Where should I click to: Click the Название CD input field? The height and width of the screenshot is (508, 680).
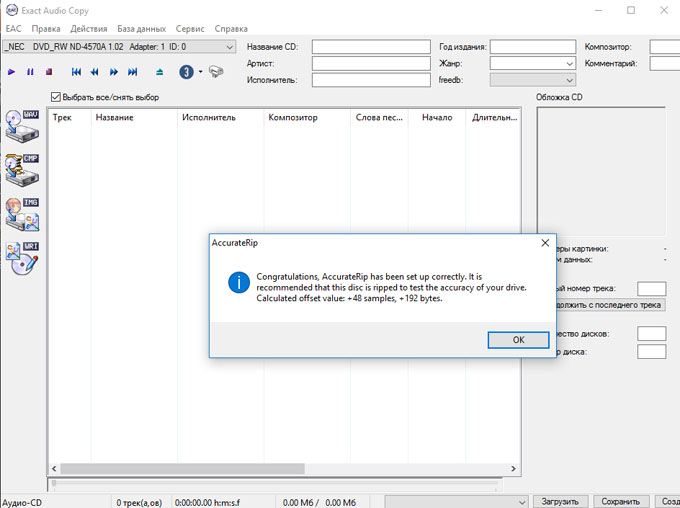pos(369,47)
